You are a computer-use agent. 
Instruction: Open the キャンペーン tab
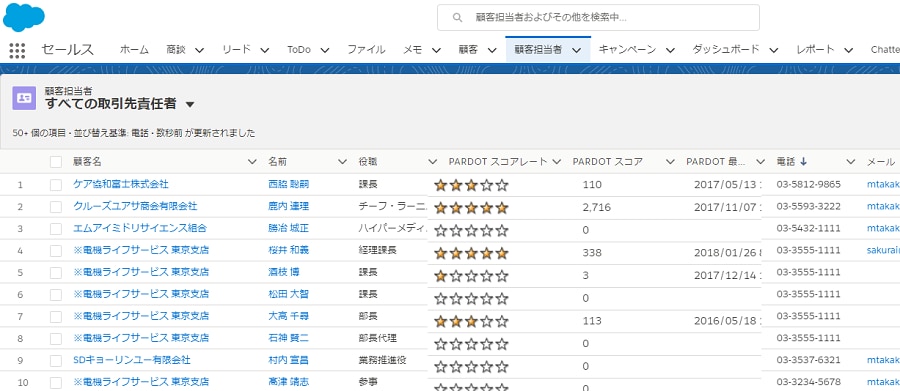pos(627,50)
